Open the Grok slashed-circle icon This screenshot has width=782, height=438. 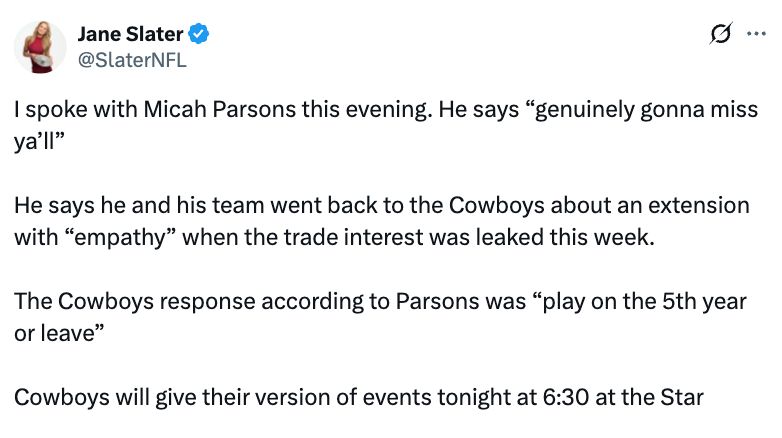pyautogui.click(x=721, y=33)
